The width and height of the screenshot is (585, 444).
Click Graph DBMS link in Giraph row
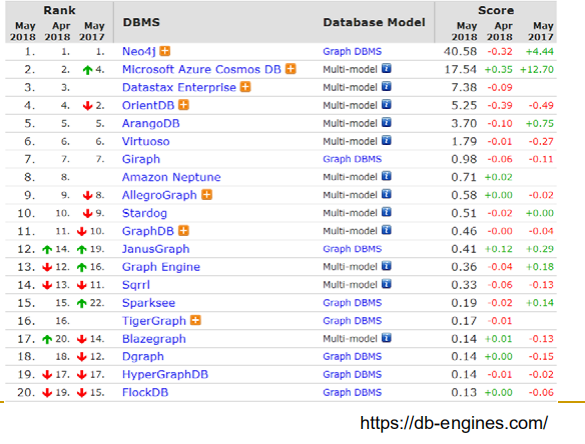(352, 159)
